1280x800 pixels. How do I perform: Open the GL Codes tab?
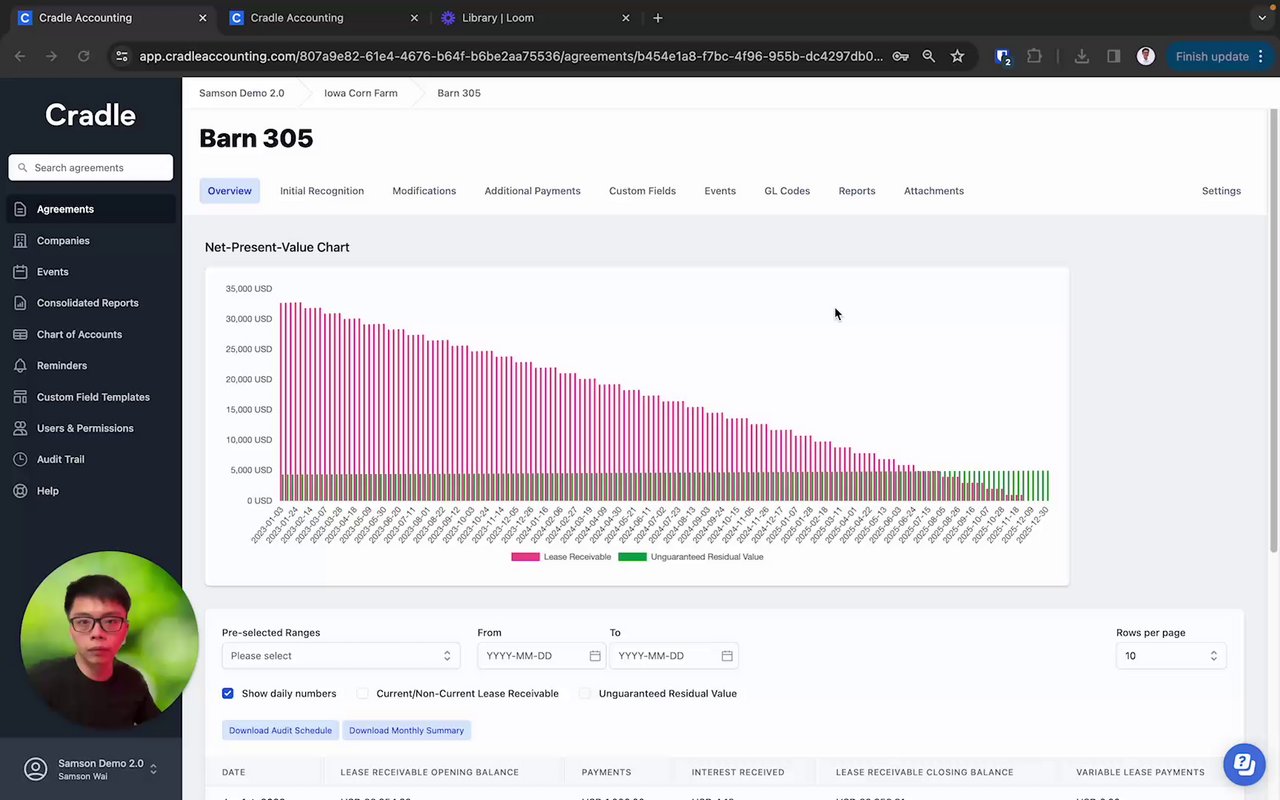coord(787,191)
